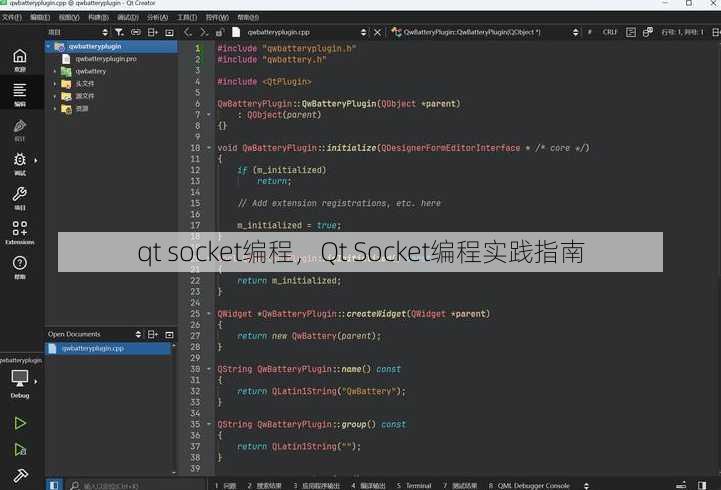
Task: Place cursor on 'return new QwBattery(parent);' line
Action: (309, 336)
